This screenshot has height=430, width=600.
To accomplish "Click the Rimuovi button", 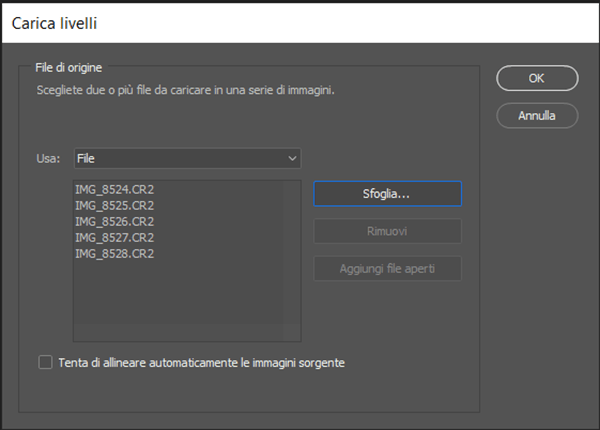I will (387, 231).
